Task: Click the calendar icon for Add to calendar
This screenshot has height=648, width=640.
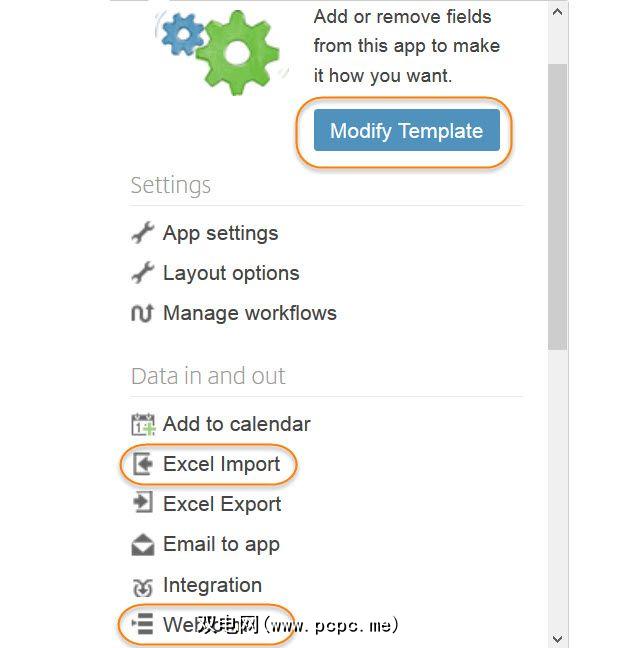Action: coord(143,425)
